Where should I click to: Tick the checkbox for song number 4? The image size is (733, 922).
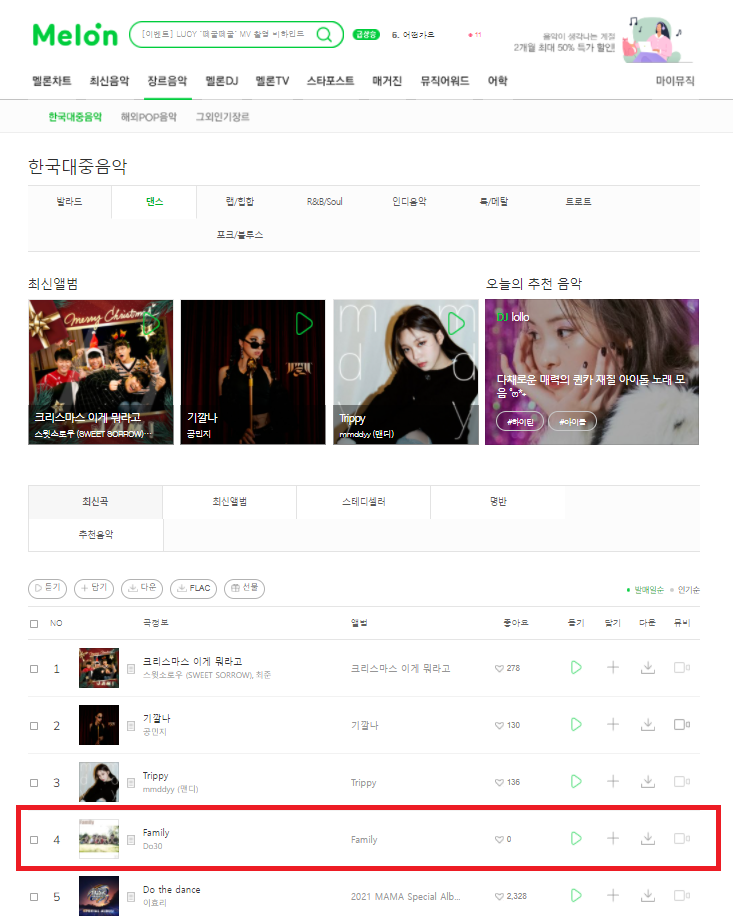pos(34,840)
